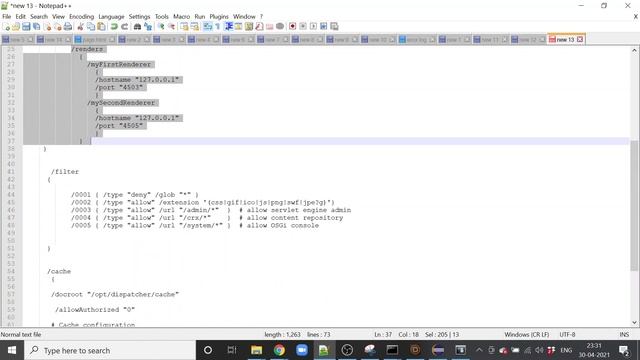Click the Save toolbar icon
This screenshot has width=640, height=360.
(26, 27)
